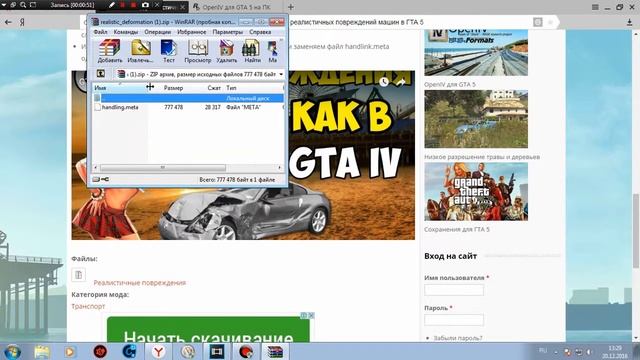Close the ad with its X icon
The height and width of the screenshot is (360, 640).
pyautogui.click(x=311, y=316)
